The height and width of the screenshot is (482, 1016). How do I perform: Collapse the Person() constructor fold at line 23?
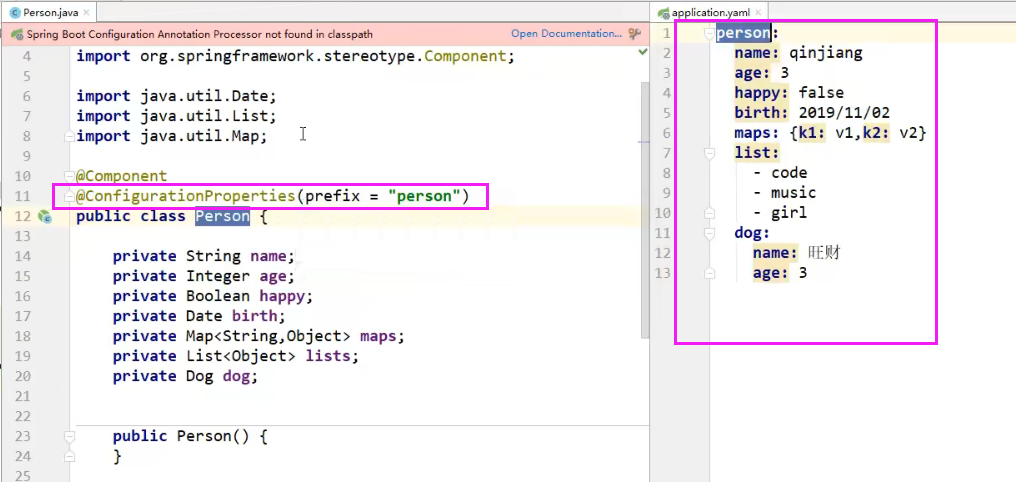(69, 437)
